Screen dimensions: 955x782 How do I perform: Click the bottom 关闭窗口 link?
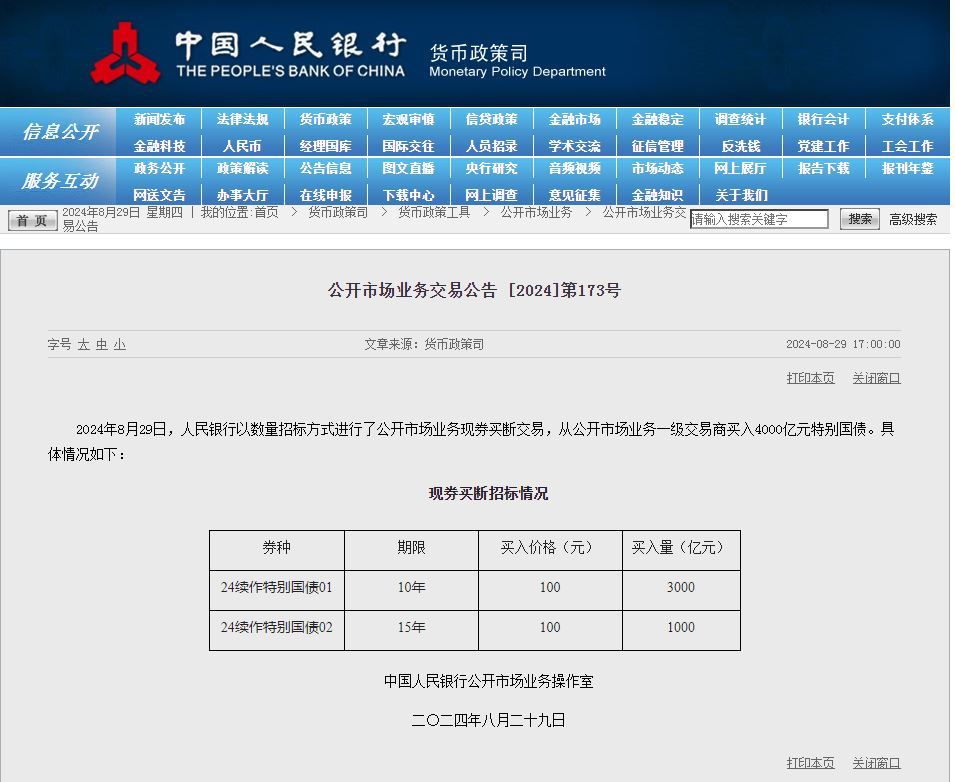click(876, 763)
